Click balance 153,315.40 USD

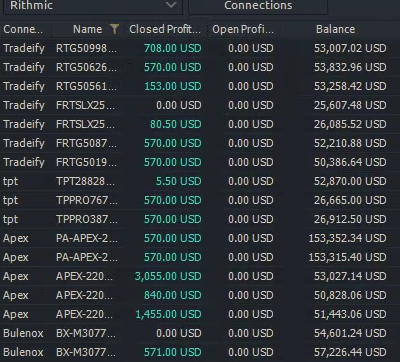click(347, 257)
